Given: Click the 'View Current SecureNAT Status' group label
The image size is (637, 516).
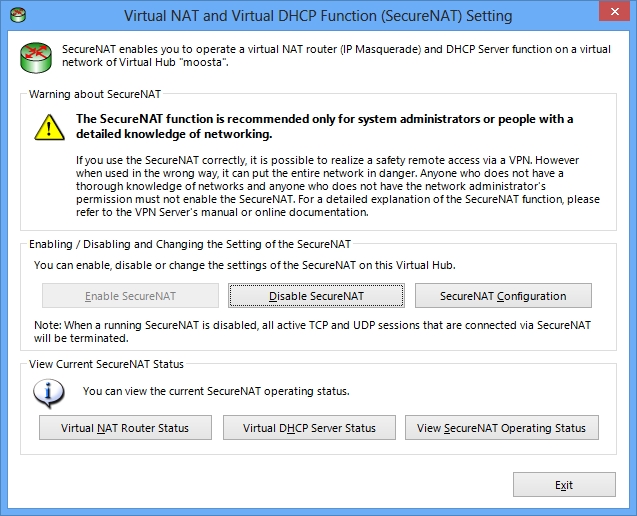Looking at the screenshot, I should click(106, 364).
